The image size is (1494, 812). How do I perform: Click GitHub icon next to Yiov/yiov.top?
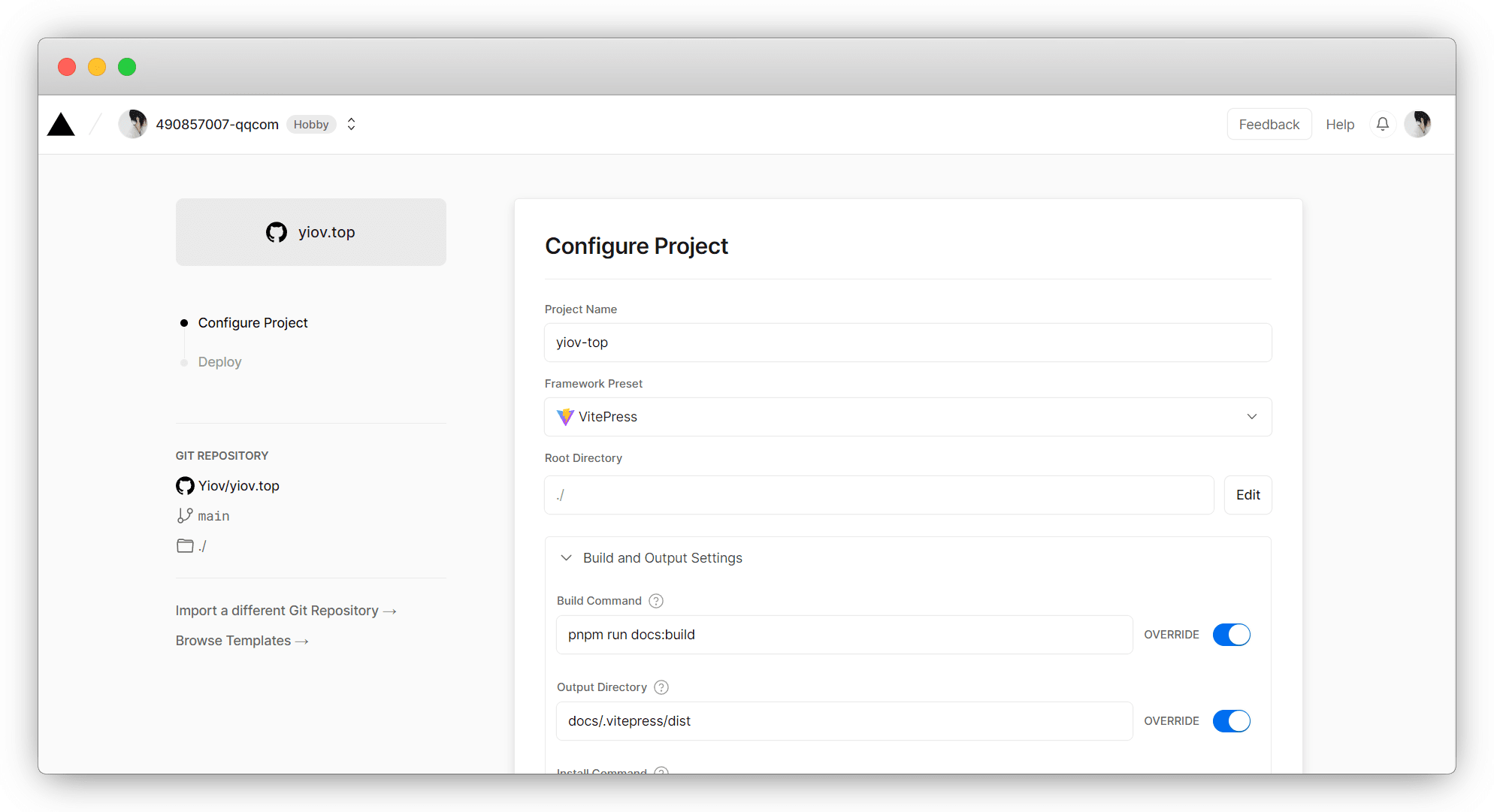point(185,486)
